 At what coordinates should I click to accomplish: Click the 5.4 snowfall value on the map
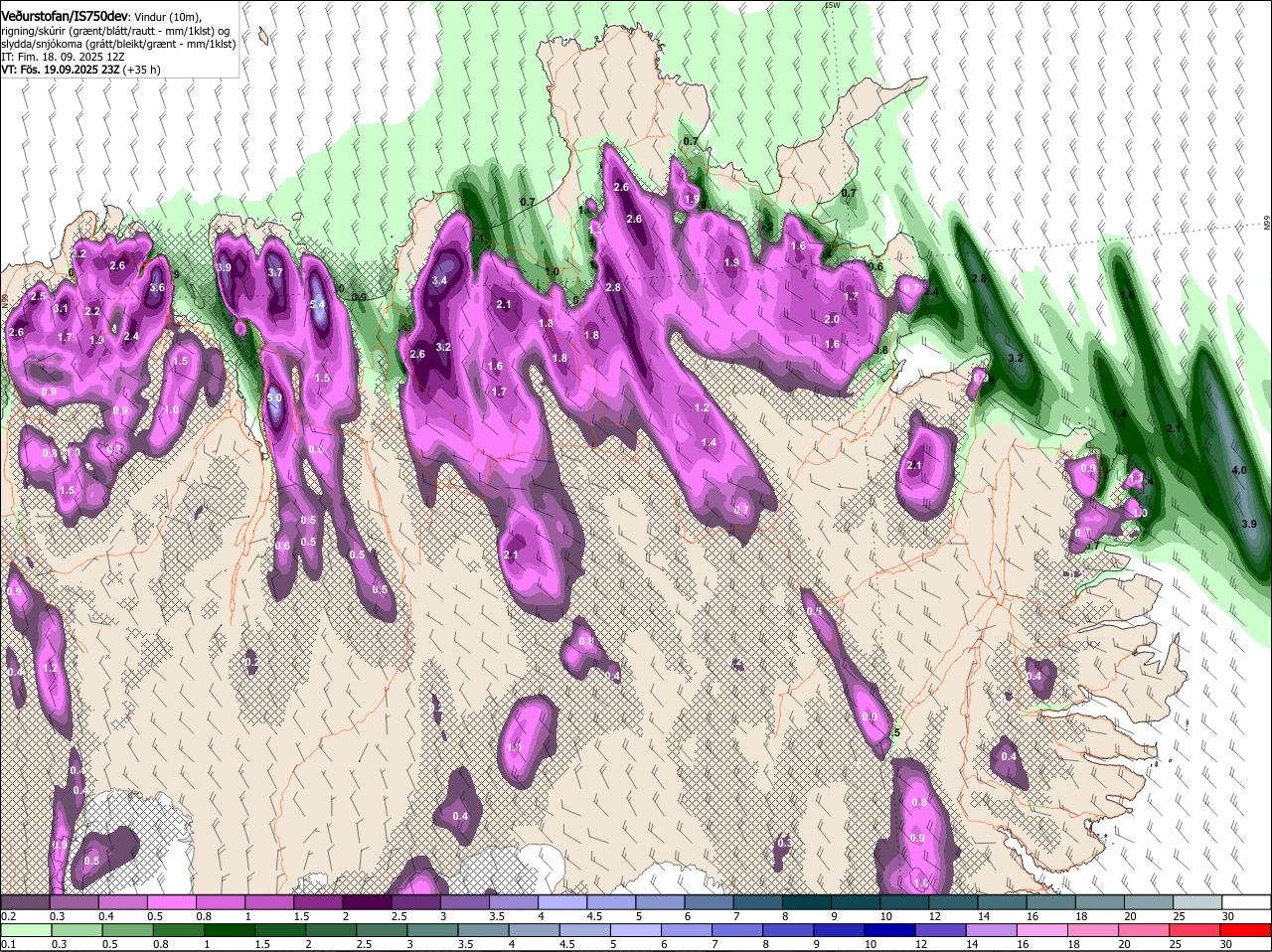(x=318, y=305)
